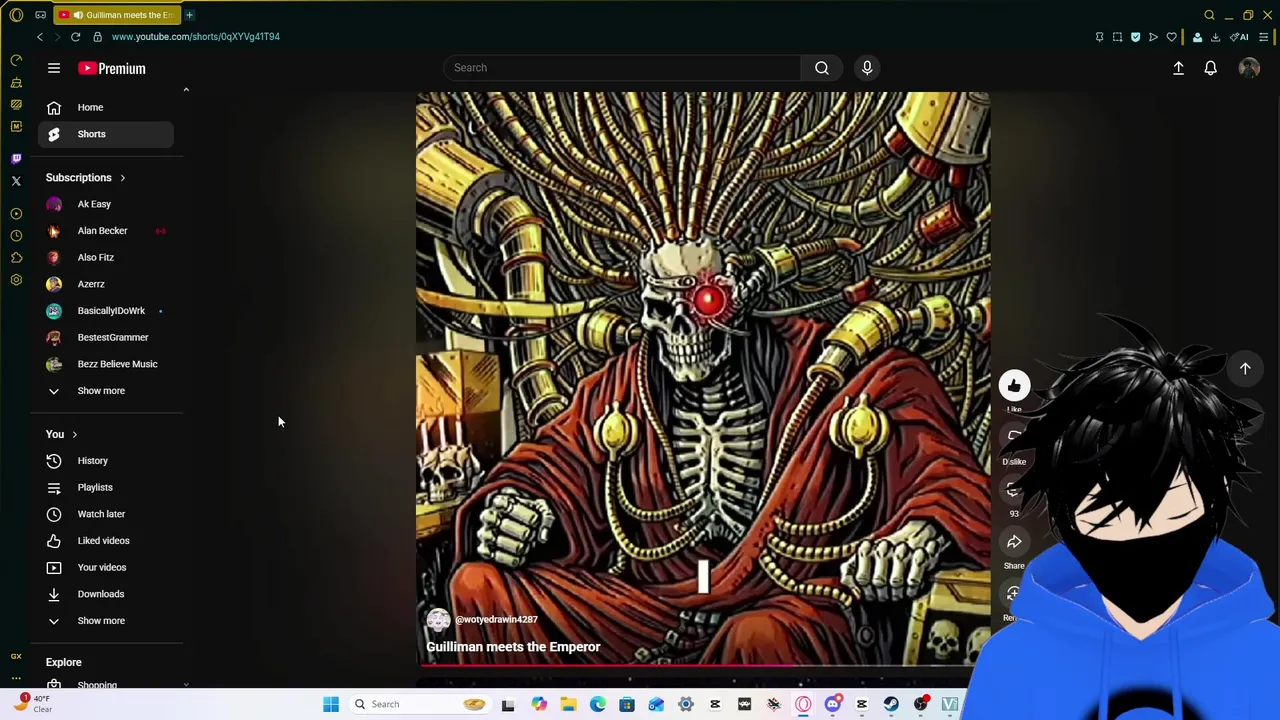Image resolution: width=1280 pixels, height=720 pixels.
Task: Click the YouTube search input field
Action: click(622, 68)
